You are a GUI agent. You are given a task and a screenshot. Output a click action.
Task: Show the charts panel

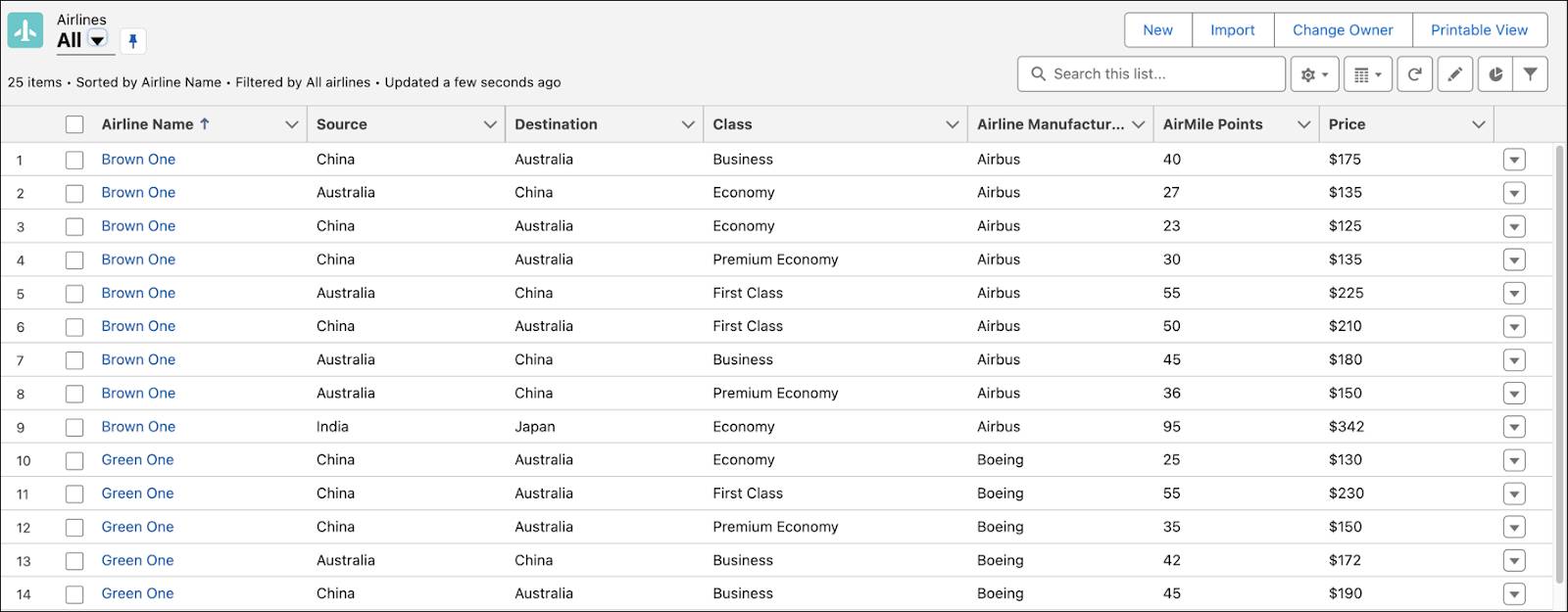click(x=1495, y=74)
